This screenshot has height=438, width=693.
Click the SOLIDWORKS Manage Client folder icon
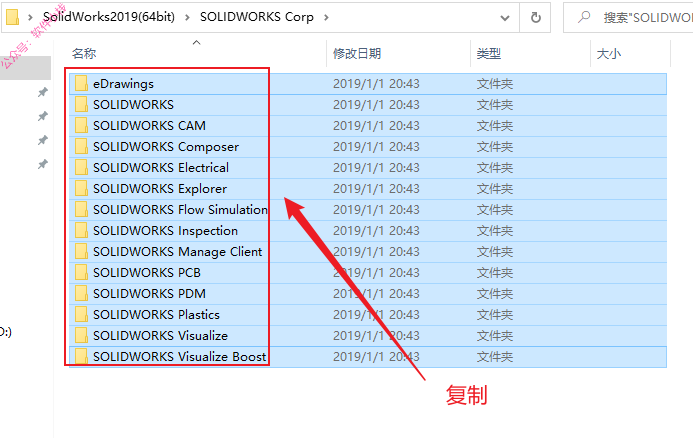pos(81,251)
